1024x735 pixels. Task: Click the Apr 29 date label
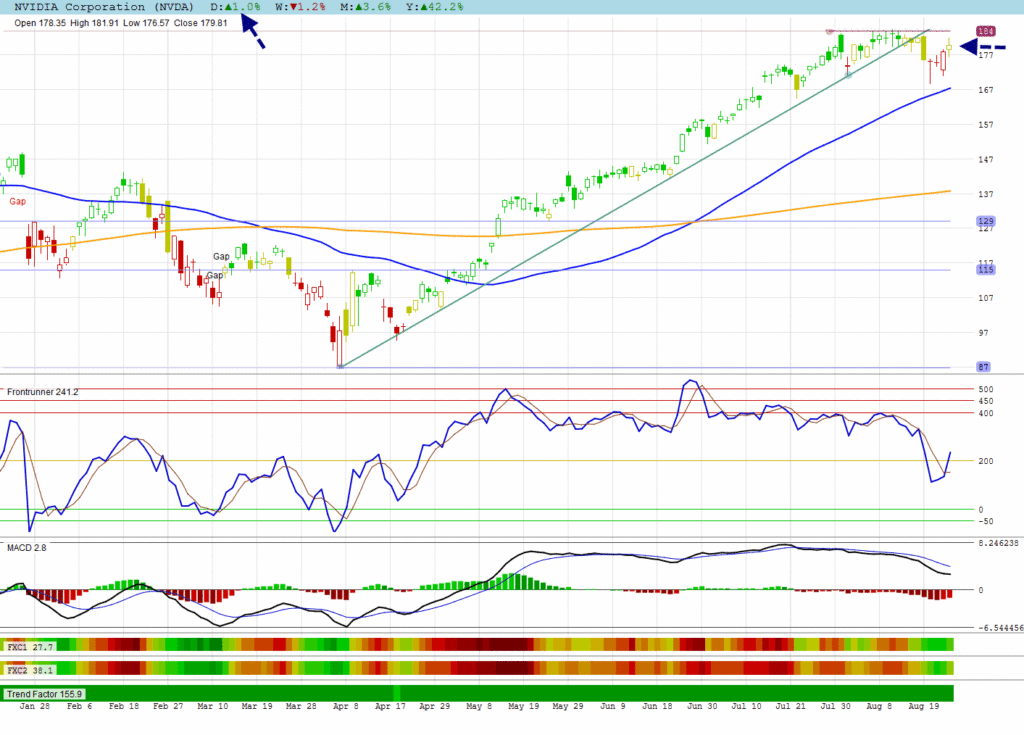435,706
